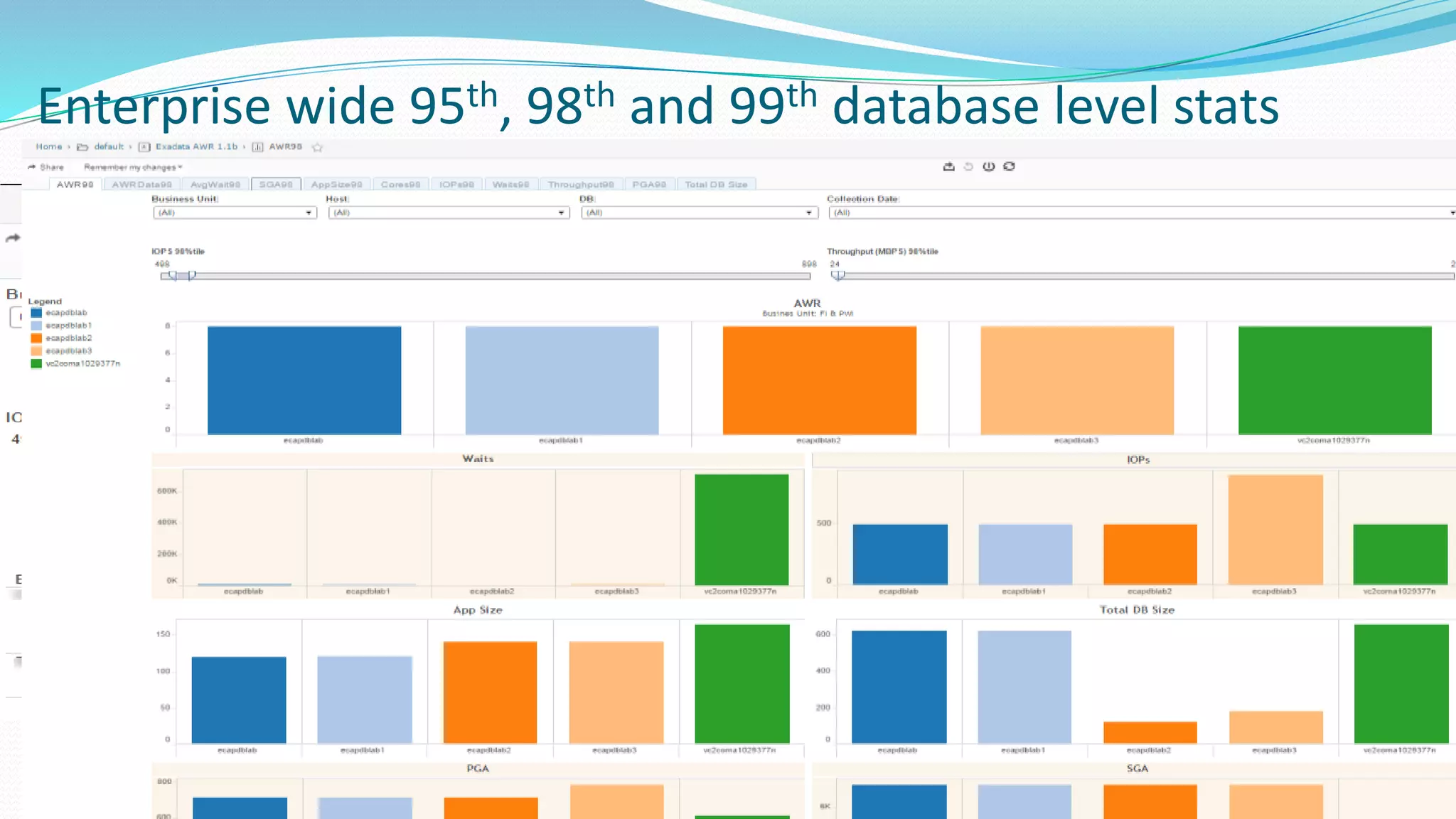Click the export icon in the toolbar
The height and width of the screenshot is (819, 1456).
[948, 166]
